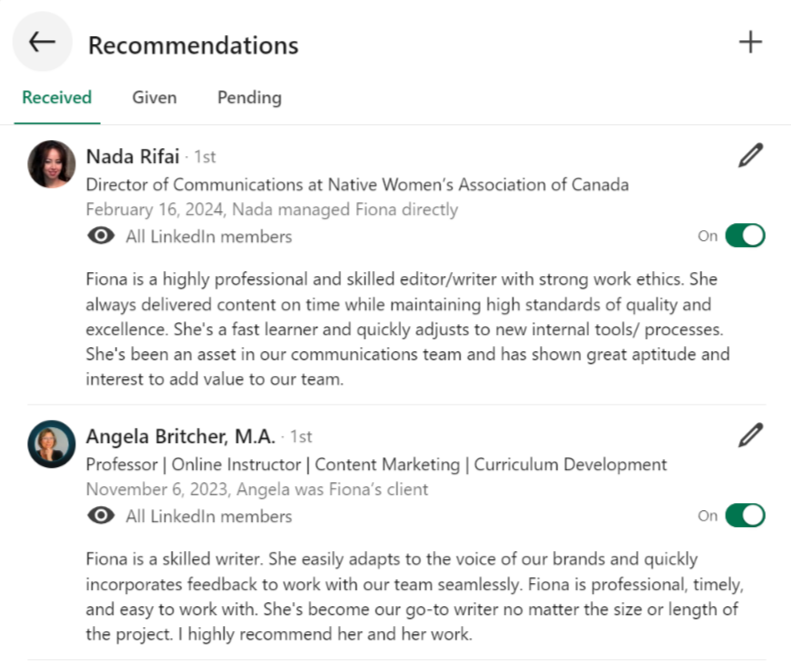Click Nada's 'All LinkedIn members' visibility label
The image size is (791, 661).
click(x=209, y=237)
